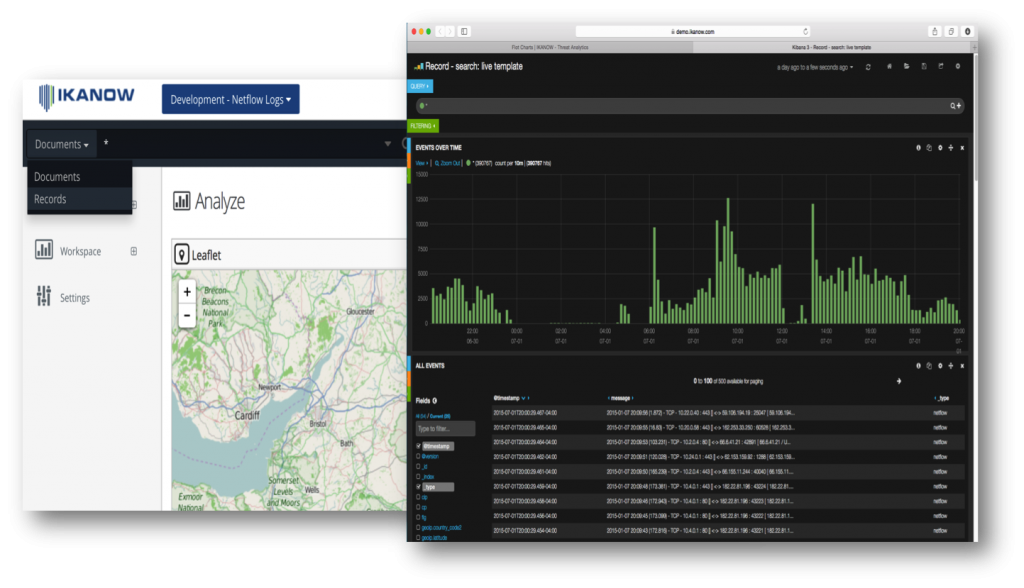Click Safari share icon
The height and width of the screenshot is (588, 1024).
(935, 31)
